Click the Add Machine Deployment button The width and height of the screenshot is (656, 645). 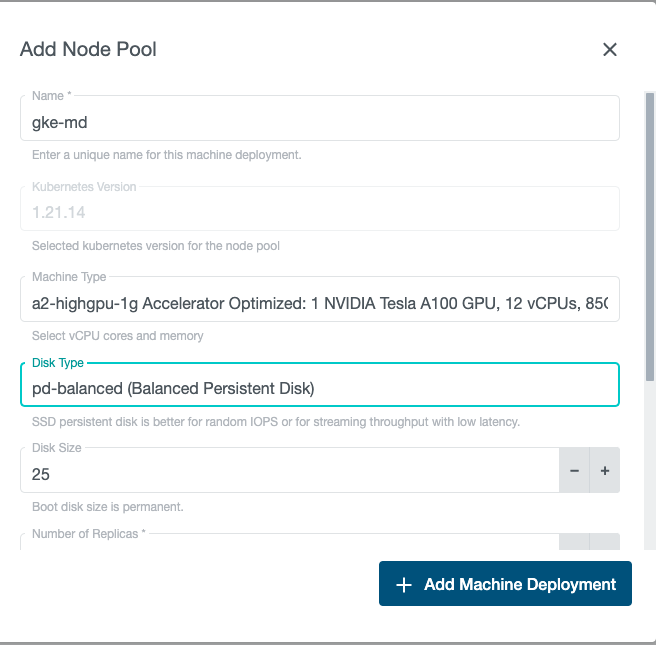click(505, 584)
